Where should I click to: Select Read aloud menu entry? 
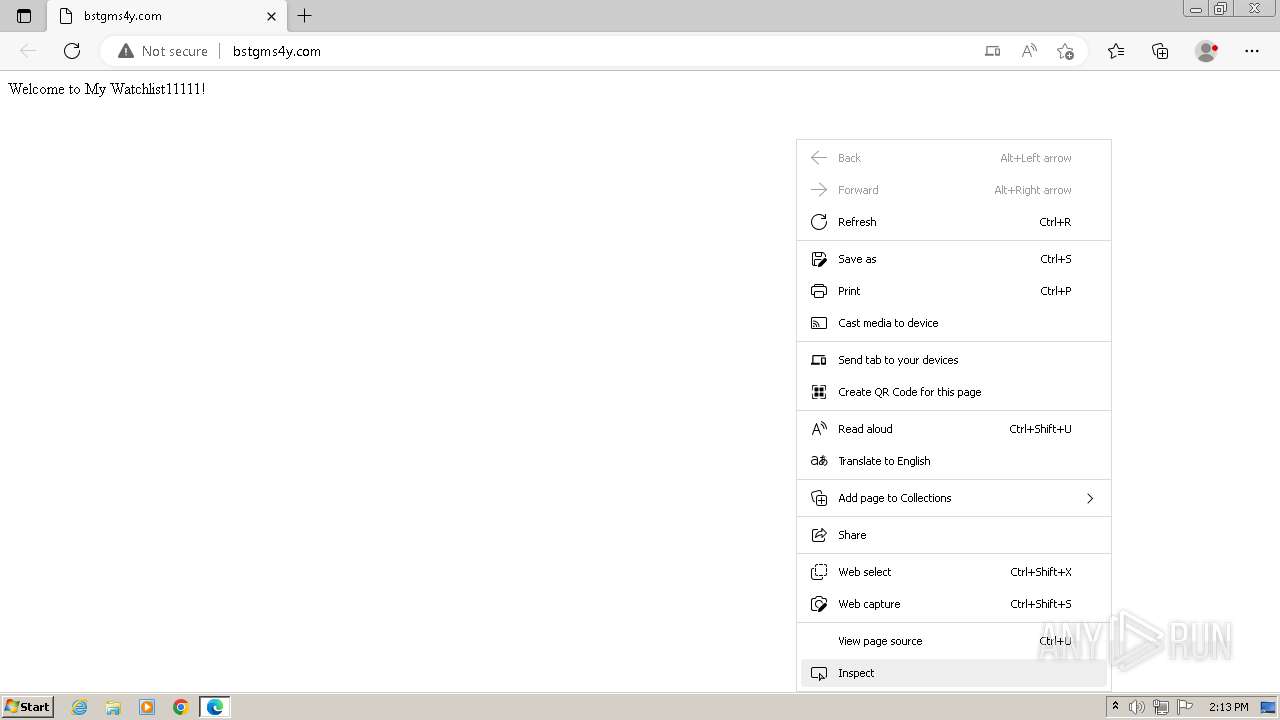[x=954, y=429]
